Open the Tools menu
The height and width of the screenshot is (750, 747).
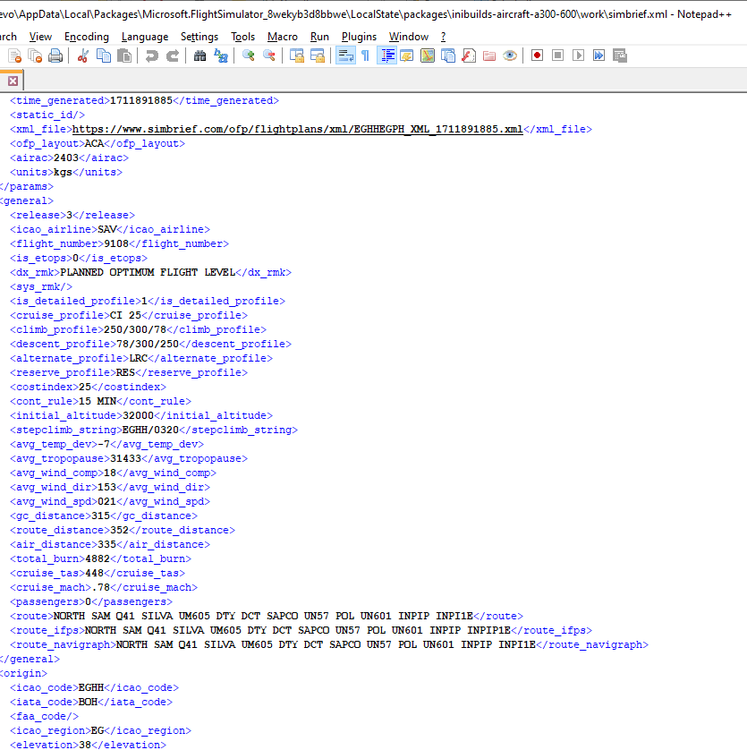pyautogui.click(x=243, y=37)
